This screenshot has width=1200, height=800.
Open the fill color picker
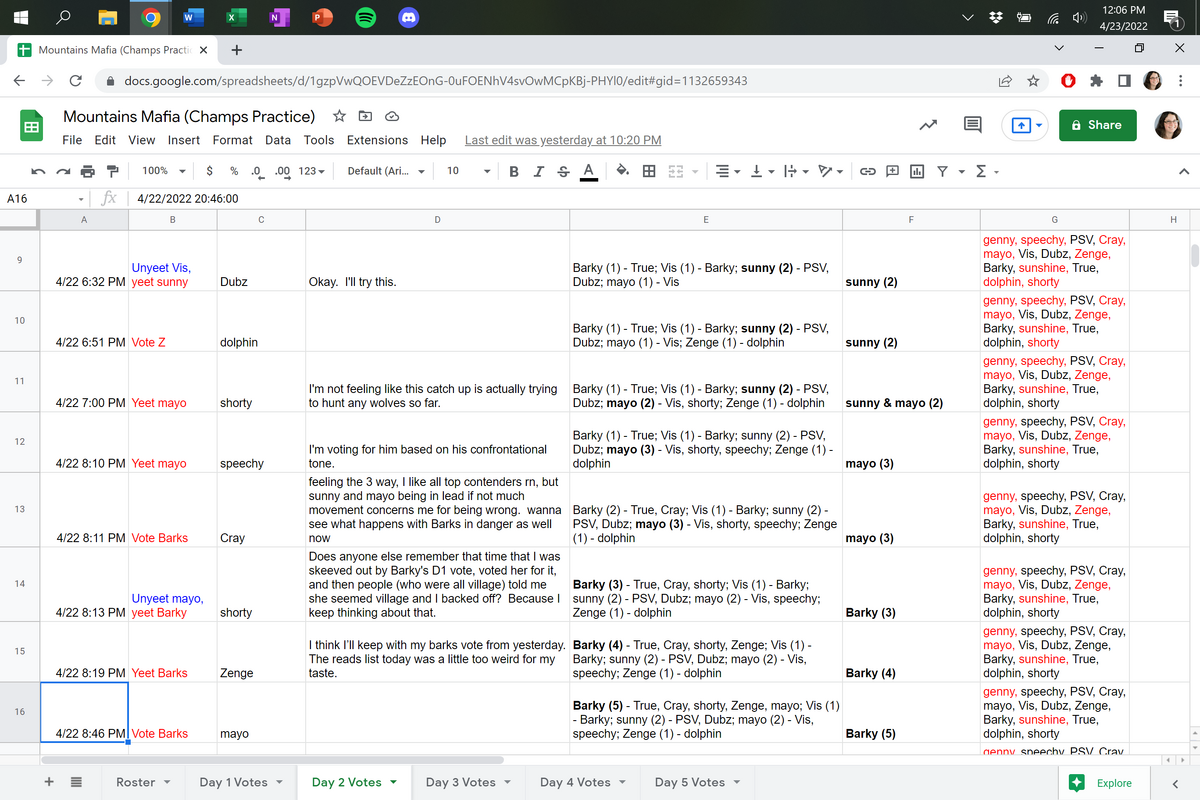tap(622, 171)
